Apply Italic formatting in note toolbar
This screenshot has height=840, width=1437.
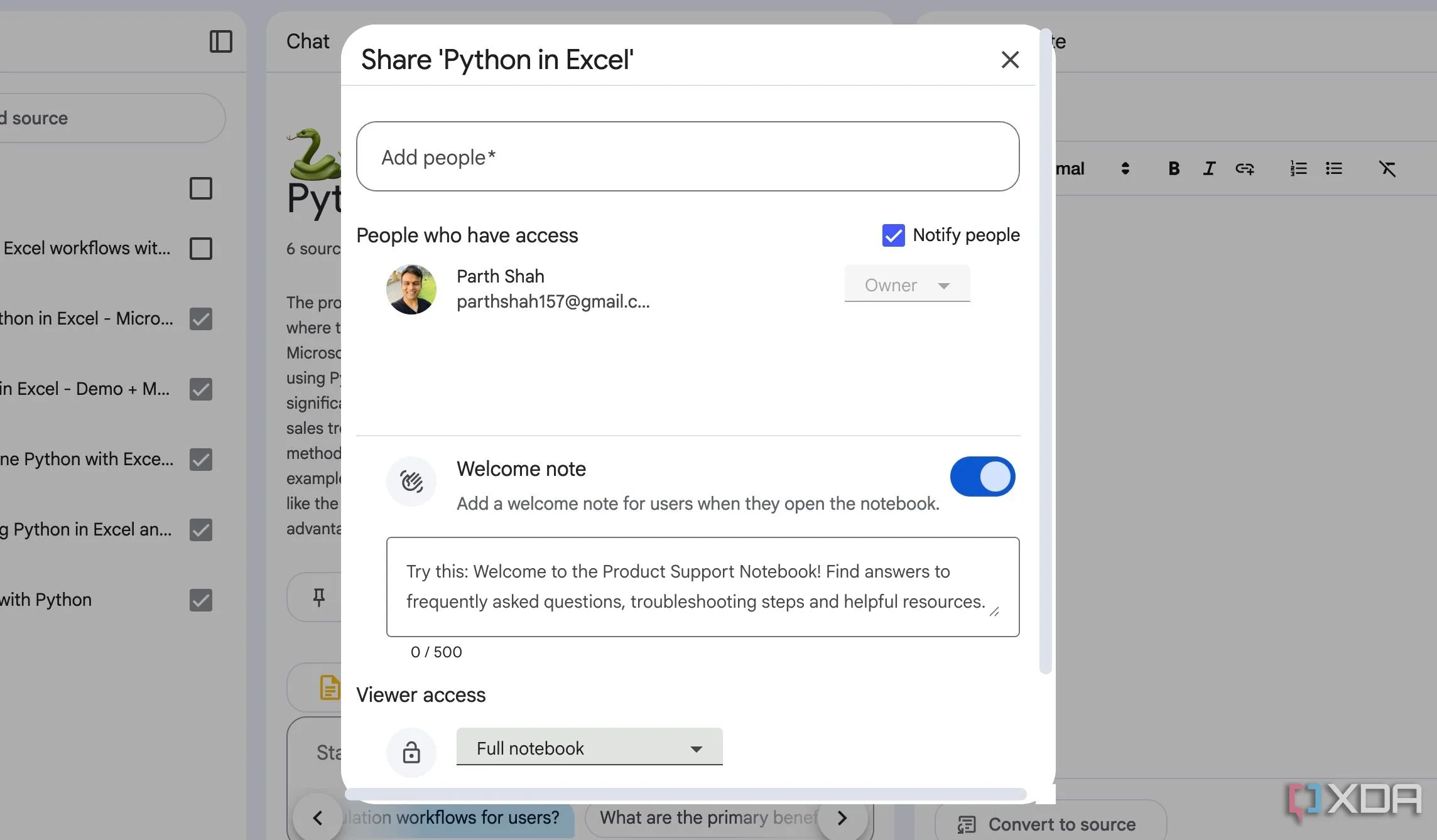(1209, 168)
